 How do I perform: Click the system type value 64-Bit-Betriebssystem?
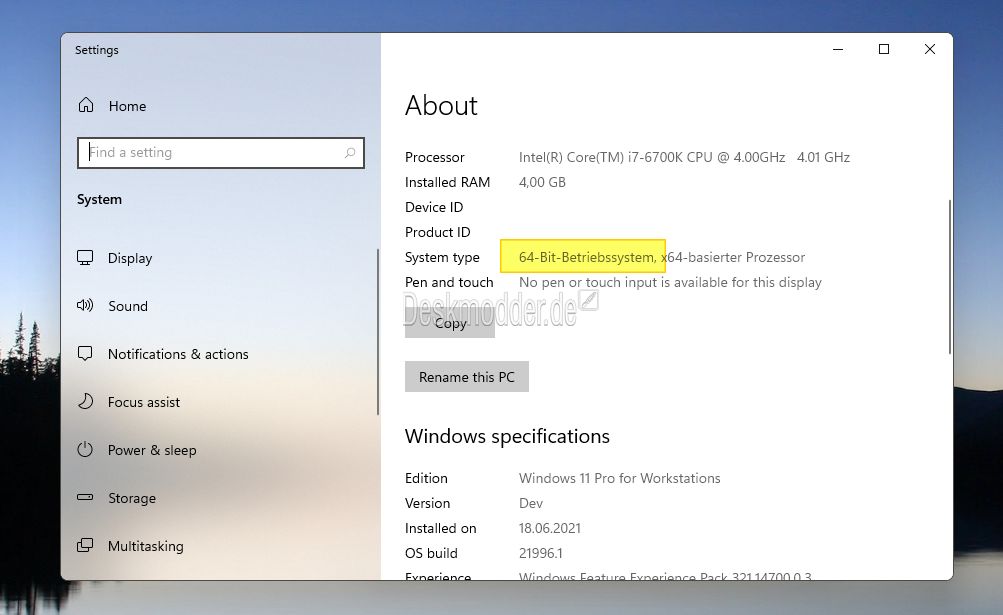click(x=587, y=257)
